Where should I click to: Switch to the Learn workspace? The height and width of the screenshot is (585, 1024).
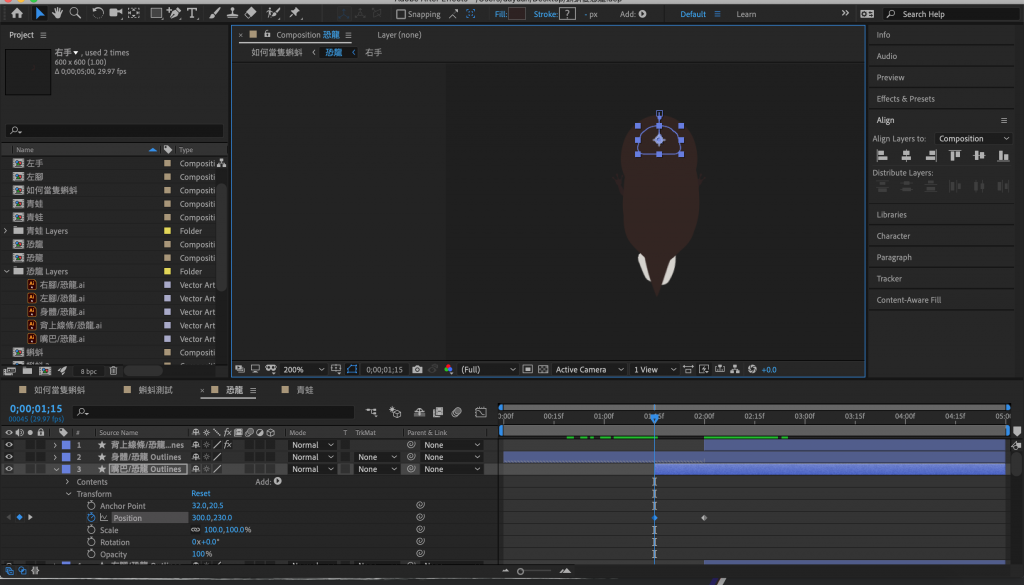746,15
